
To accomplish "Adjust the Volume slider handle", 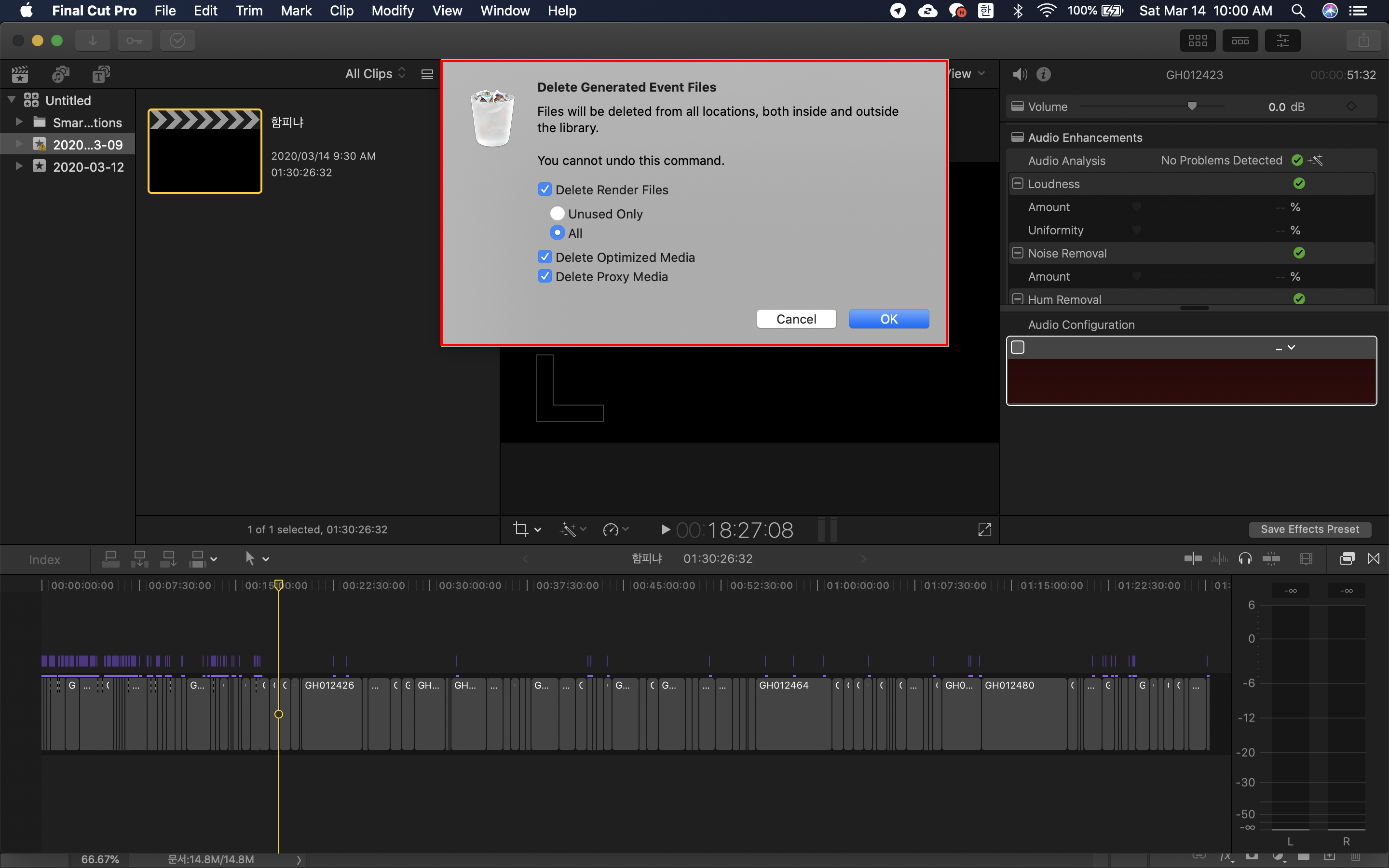I will (x=1192, y=106).
